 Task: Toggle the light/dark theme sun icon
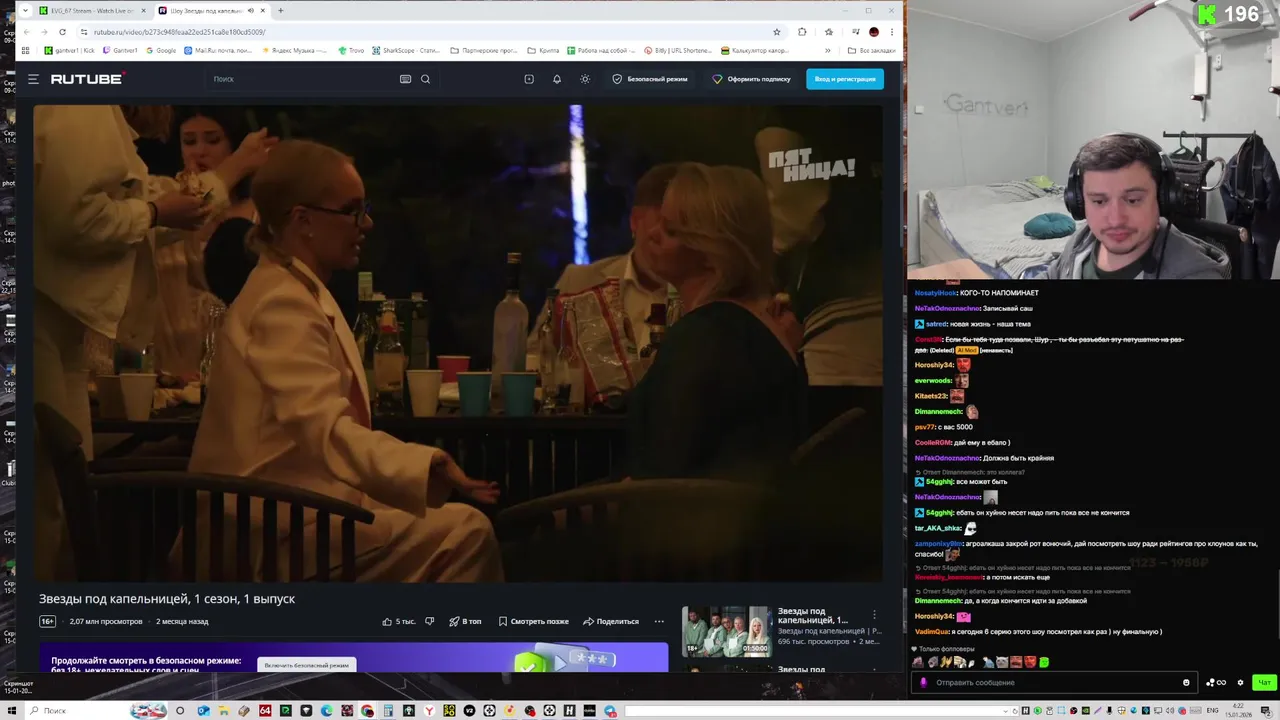[585, 79]
